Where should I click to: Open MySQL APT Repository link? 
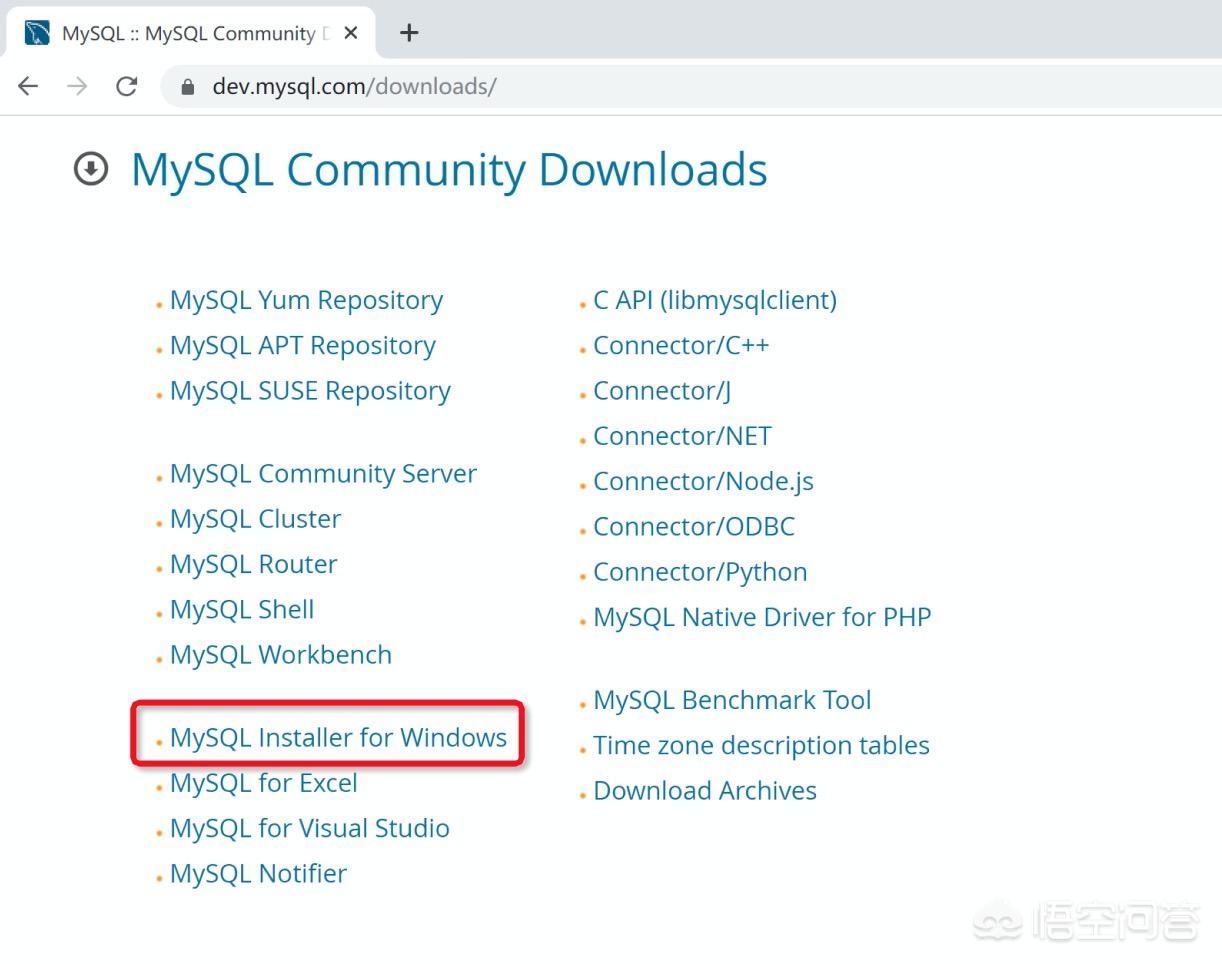[303, 345]
